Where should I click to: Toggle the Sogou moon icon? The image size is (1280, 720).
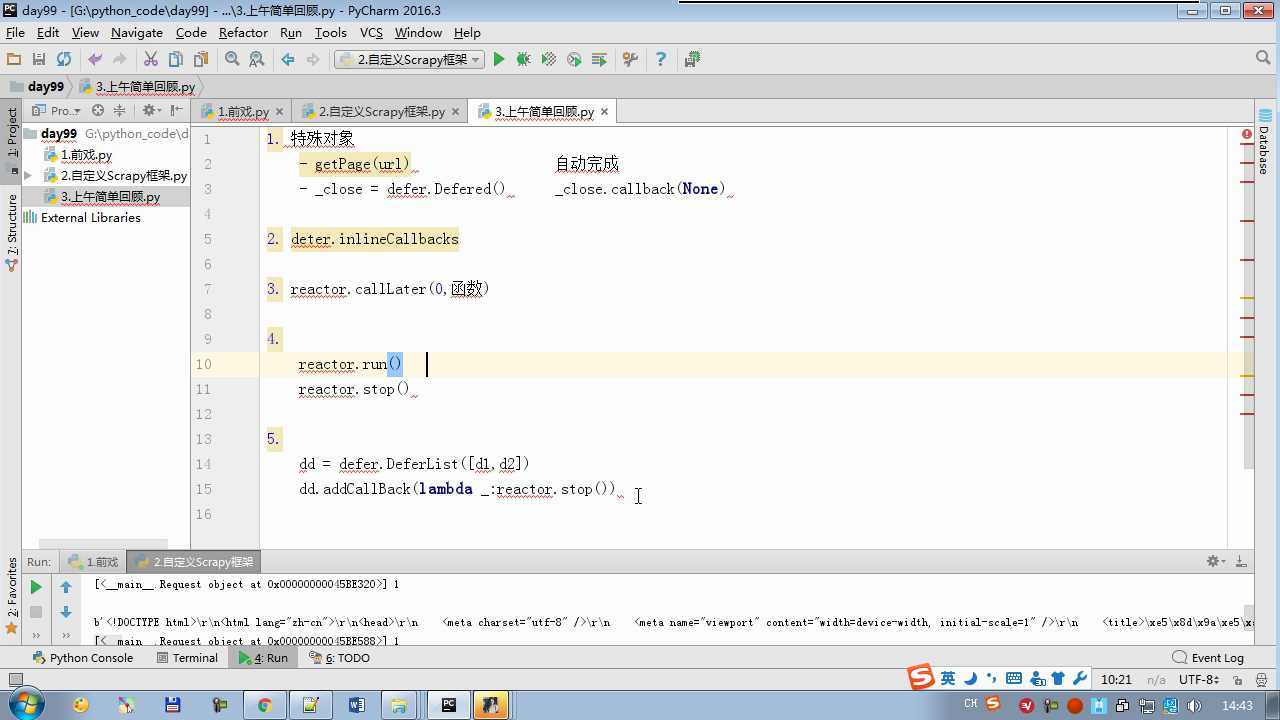[970, 678]
